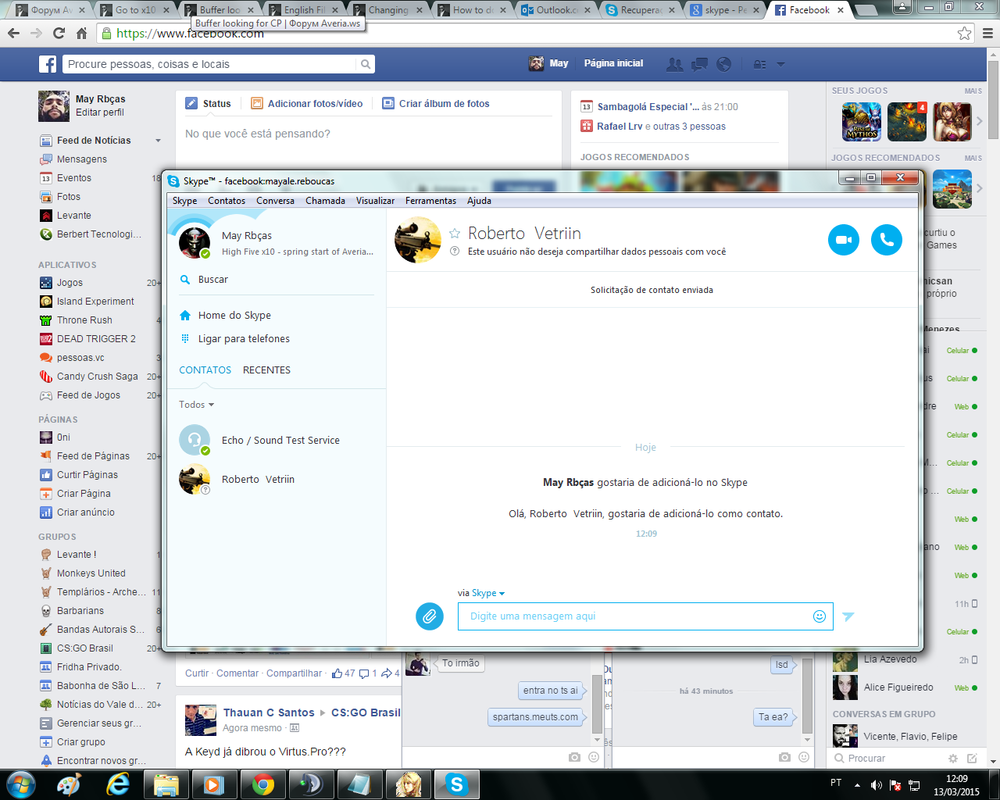Expand the Feed de Notícias options arrow

(157, 141)
